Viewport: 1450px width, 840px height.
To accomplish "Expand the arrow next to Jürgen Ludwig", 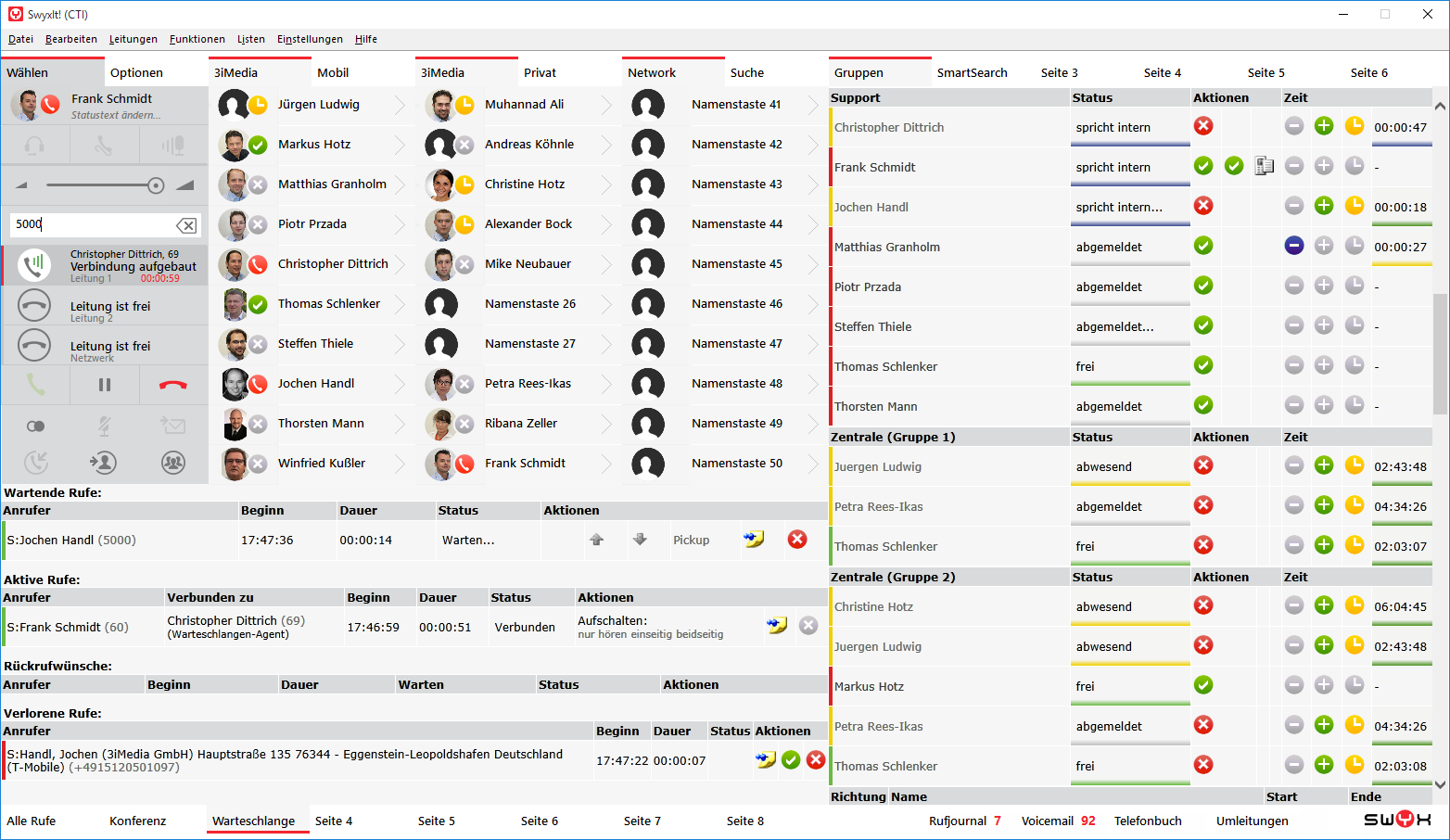I will 400,105.
